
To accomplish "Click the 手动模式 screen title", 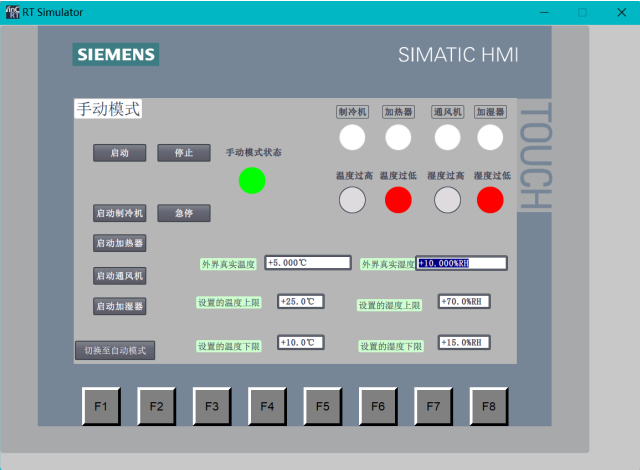I will [108, 109].
